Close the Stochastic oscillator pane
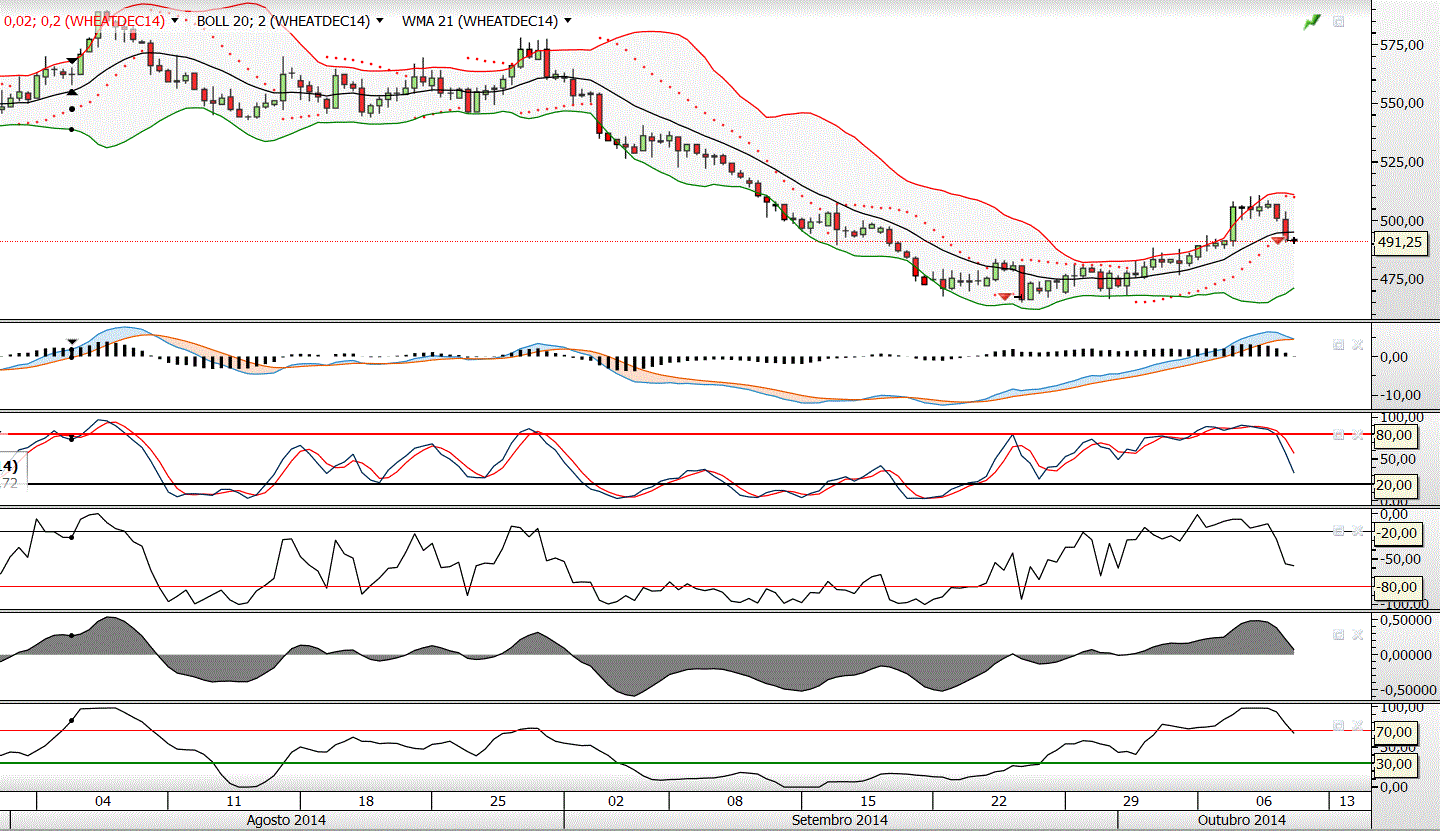Viewport: 1440px width, 831px height. pyautogui.click(x=1357, y=434)
